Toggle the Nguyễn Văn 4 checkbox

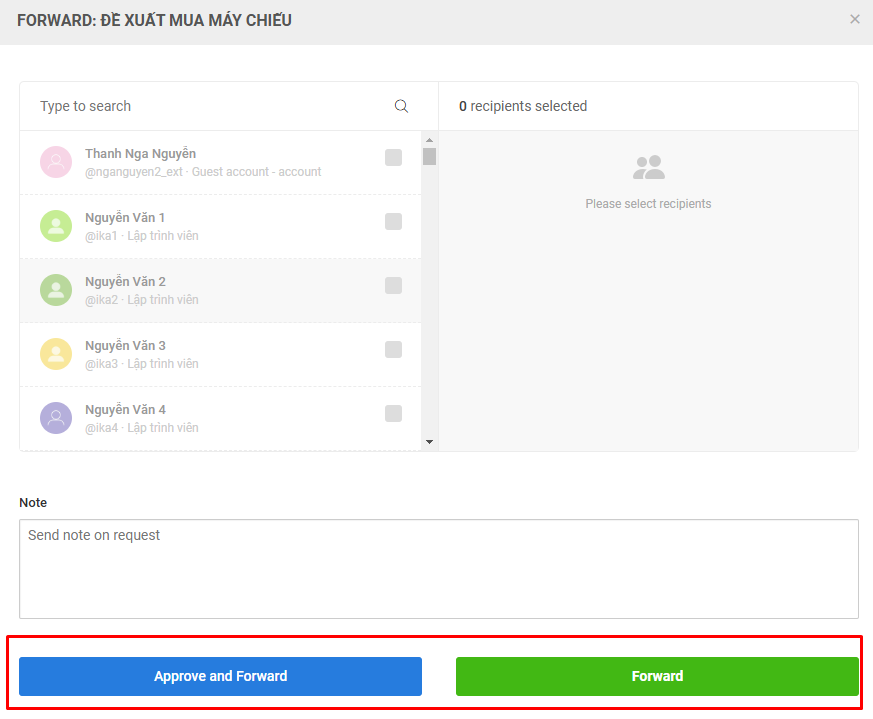coord(394,413)
